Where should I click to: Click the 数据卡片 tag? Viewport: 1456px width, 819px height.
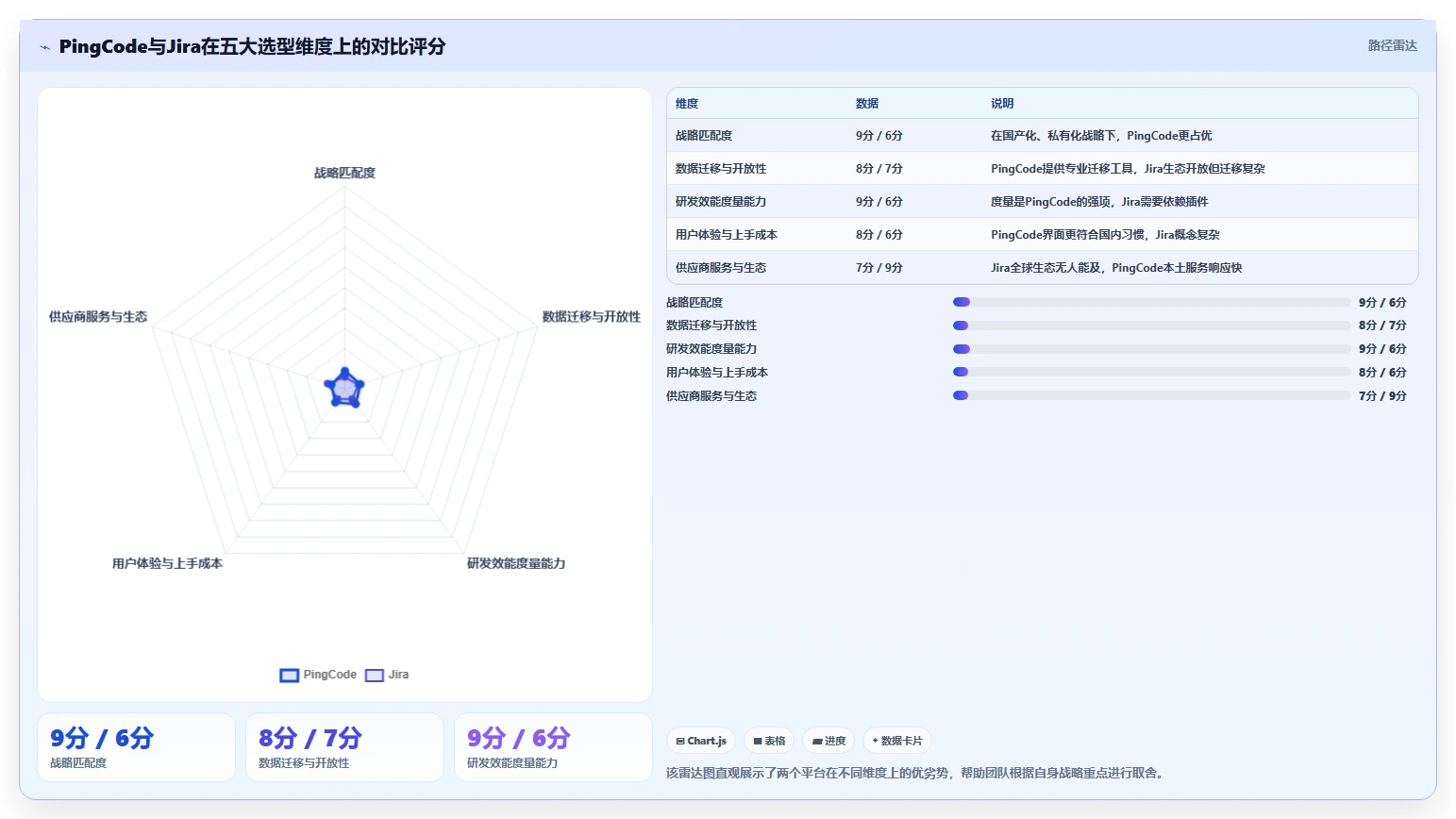click(897, 741)
